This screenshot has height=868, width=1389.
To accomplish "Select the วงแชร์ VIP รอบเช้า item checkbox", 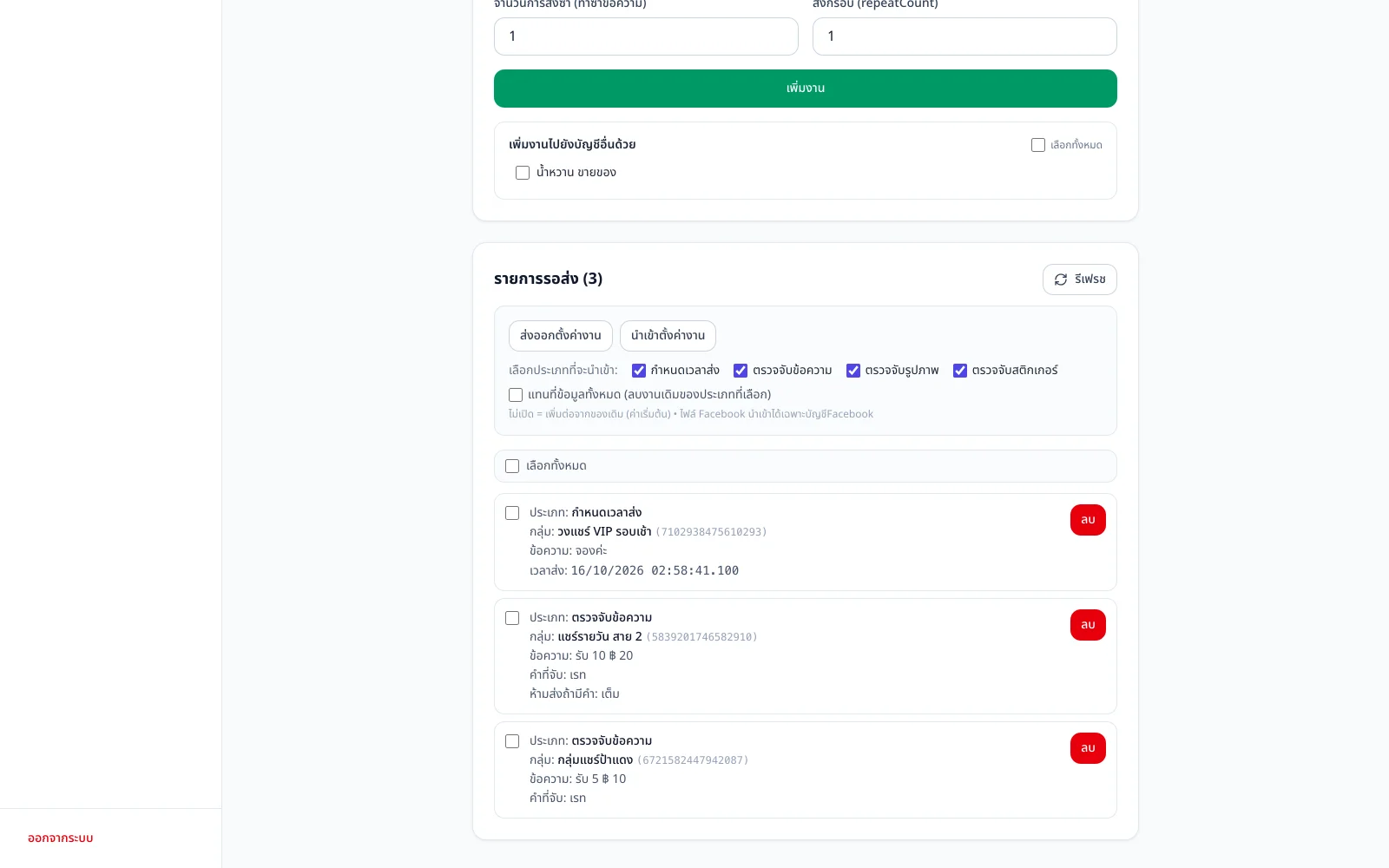I will pos(512,513).
